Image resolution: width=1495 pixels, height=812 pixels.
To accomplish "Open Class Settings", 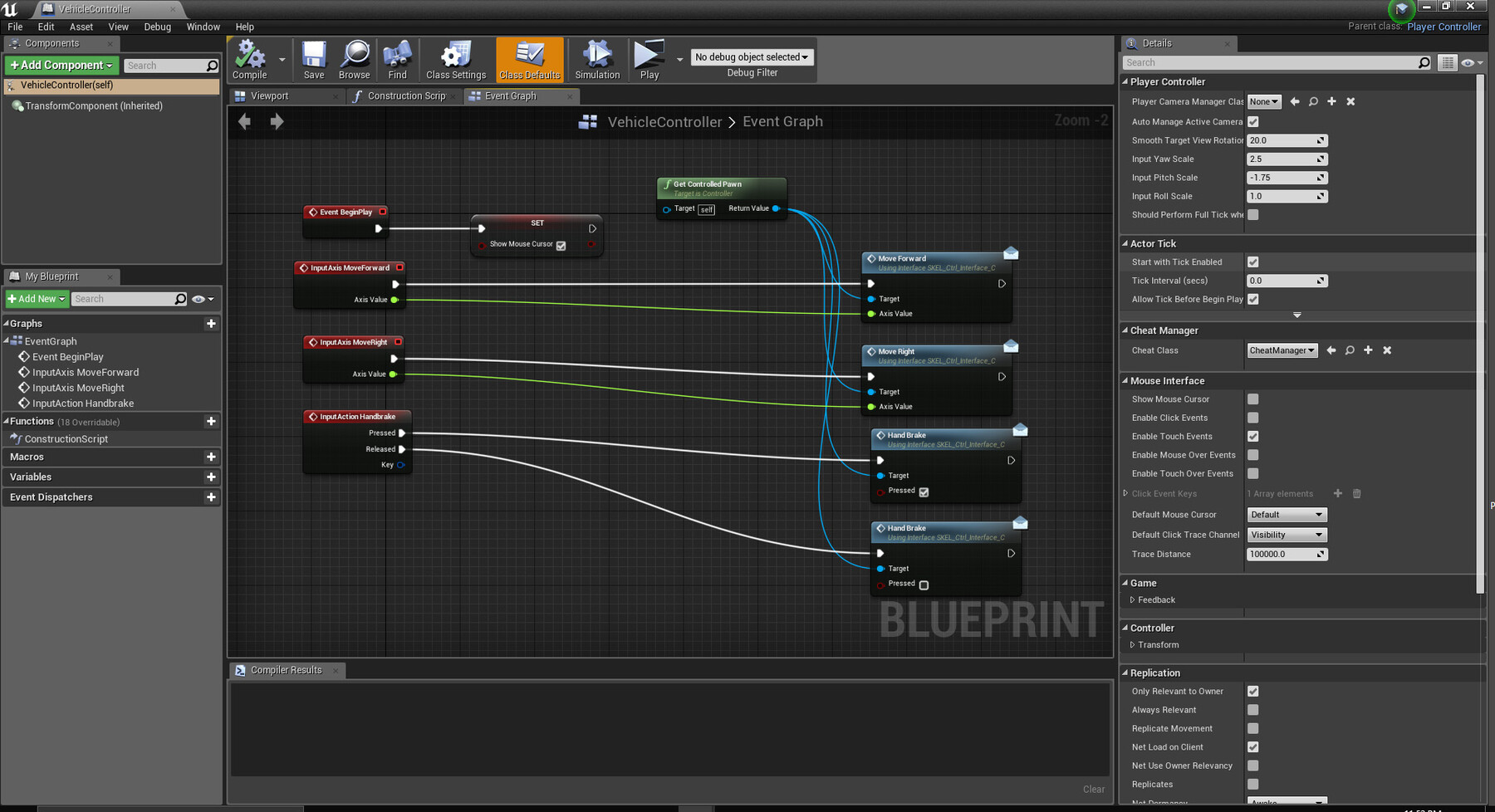I will 455,59.
